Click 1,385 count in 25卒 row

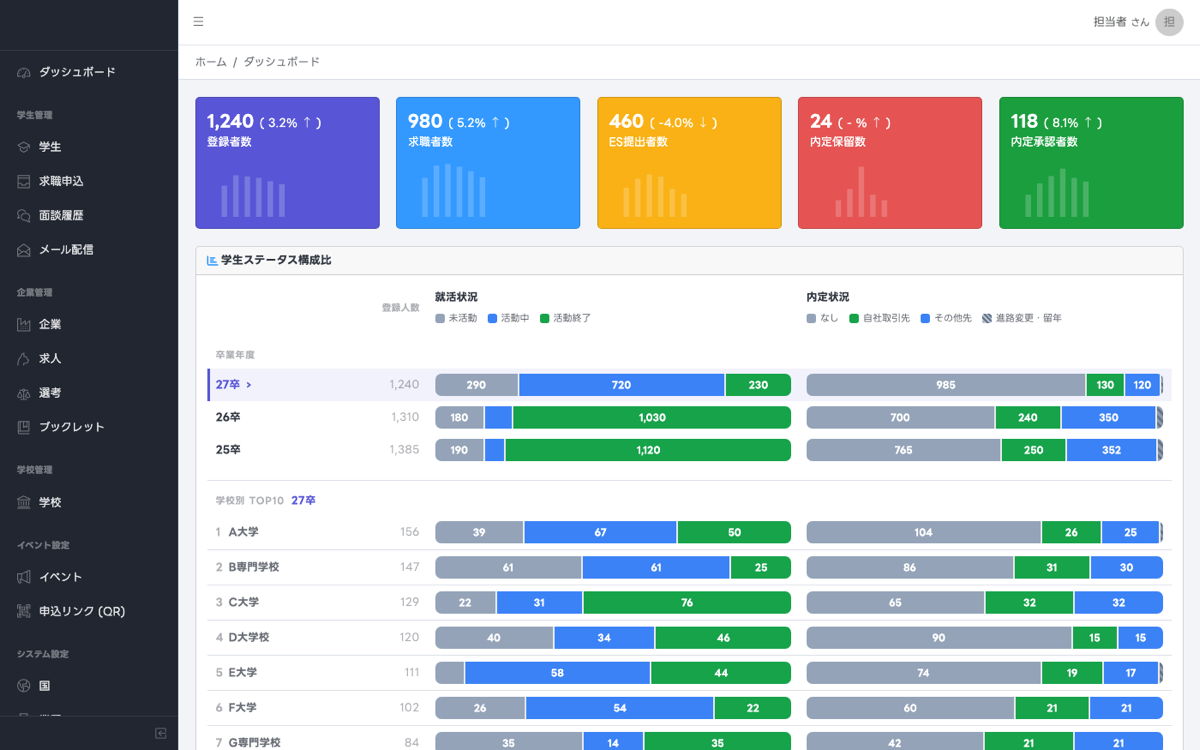coord(404,450)
